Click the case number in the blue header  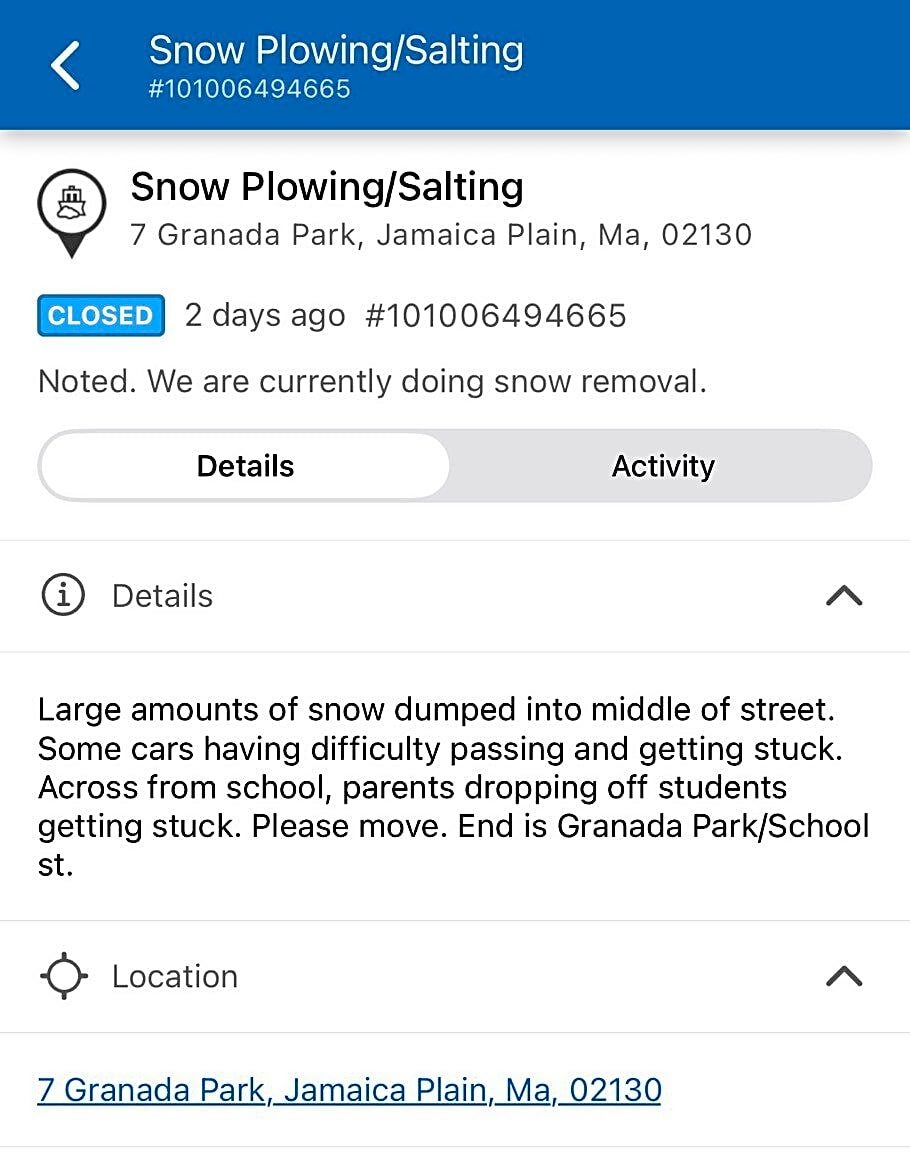pyautogui.click(x=249, y=89)
